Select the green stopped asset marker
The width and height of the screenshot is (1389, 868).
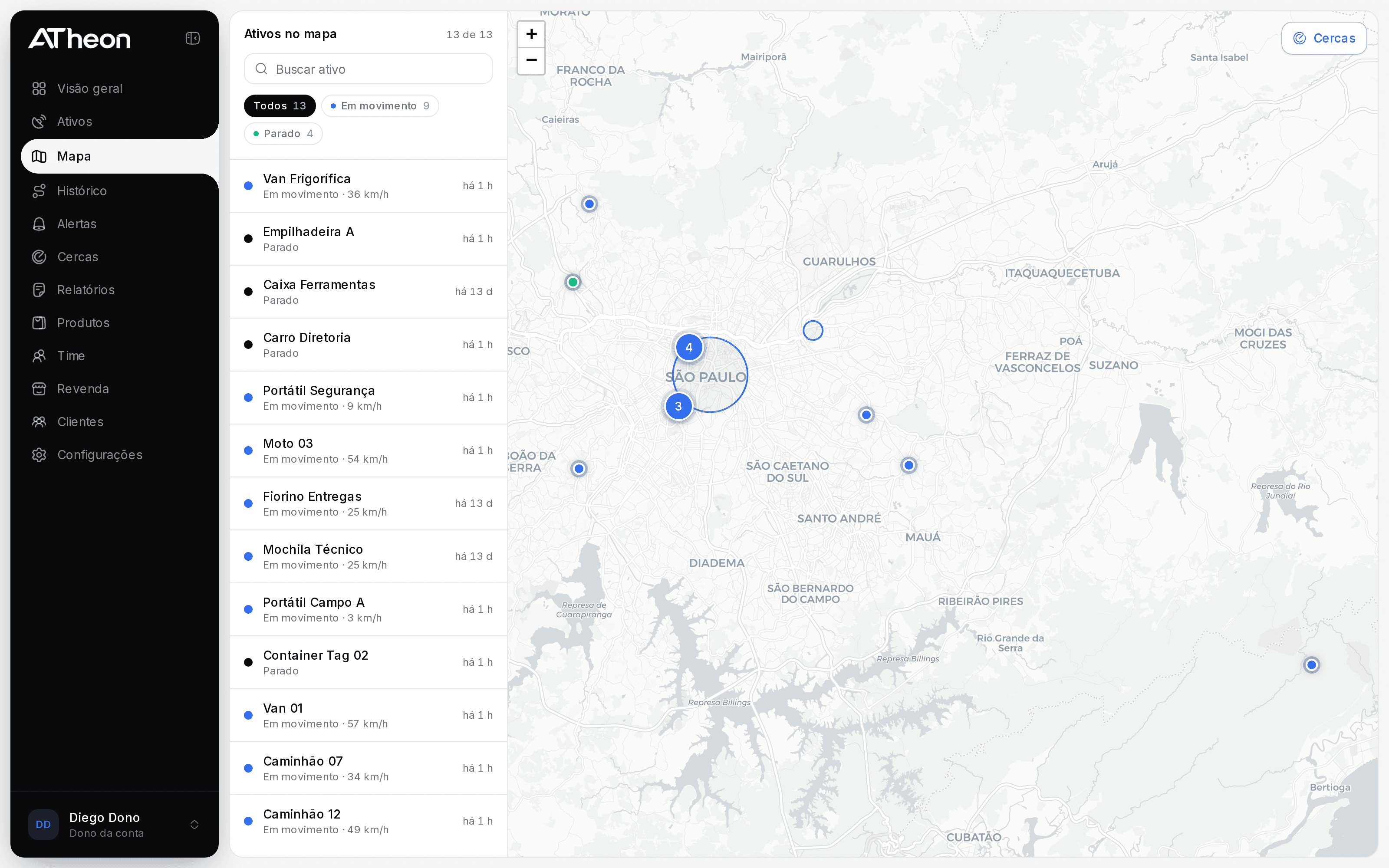point(573,282)
